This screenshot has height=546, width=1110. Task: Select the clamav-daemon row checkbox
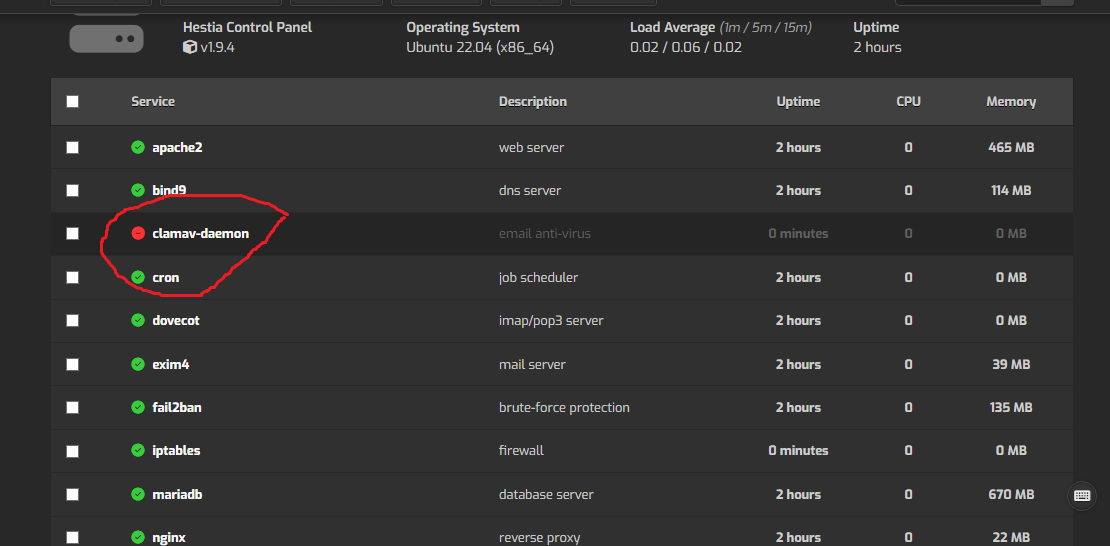pyautogui.click(x=72, y=233)
